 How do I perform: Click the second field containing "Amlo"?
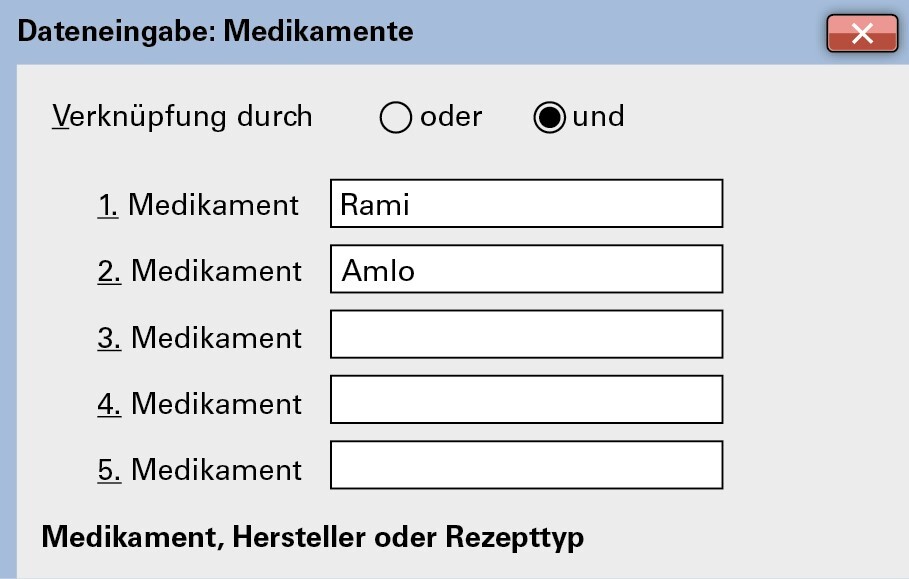pos(526,270)
